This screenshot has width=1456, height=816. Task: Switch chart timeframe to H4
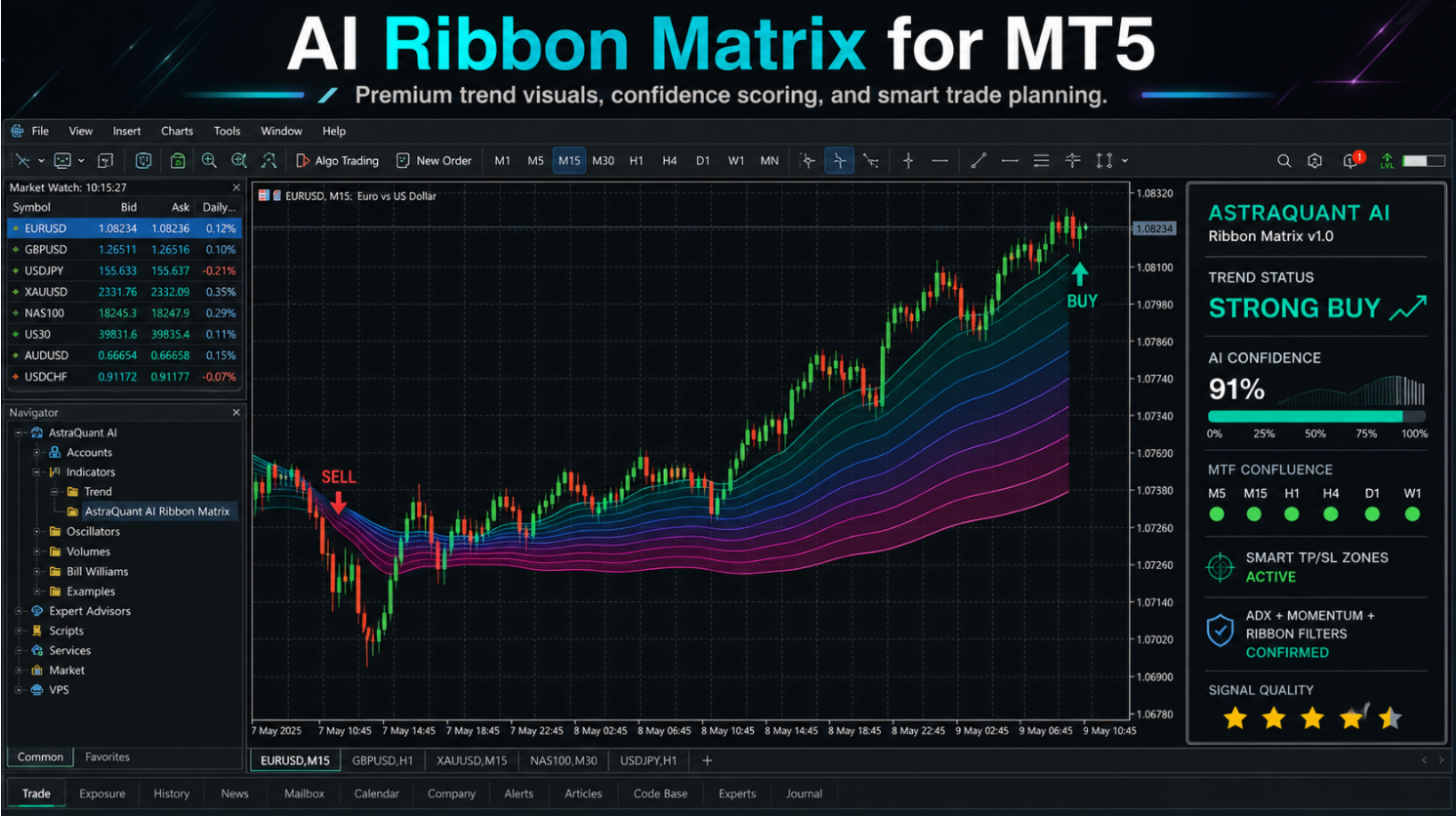pos(670,161)
